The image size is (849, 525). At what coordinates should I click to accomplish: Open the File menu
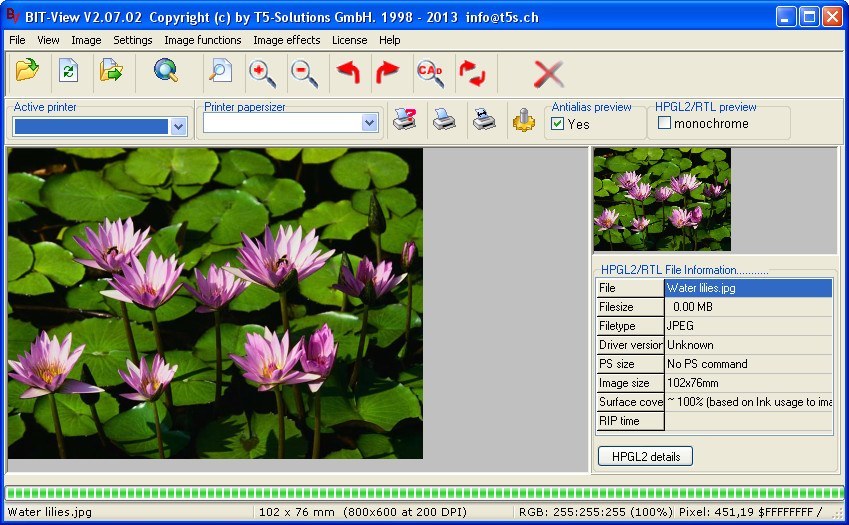17,40
